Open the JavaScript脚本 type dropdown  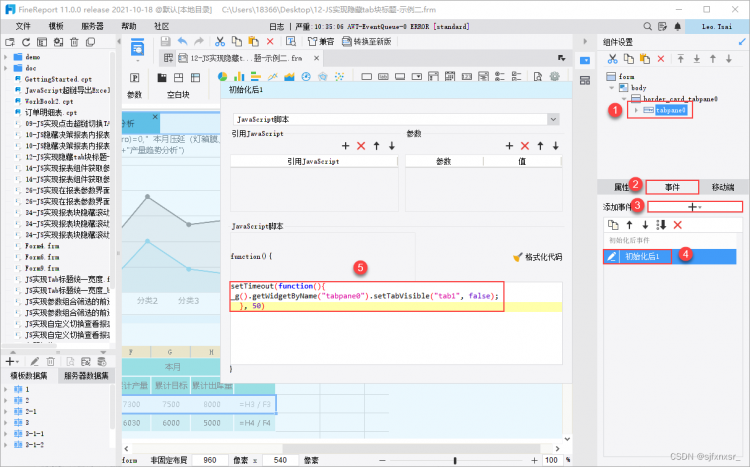point(553,119)
